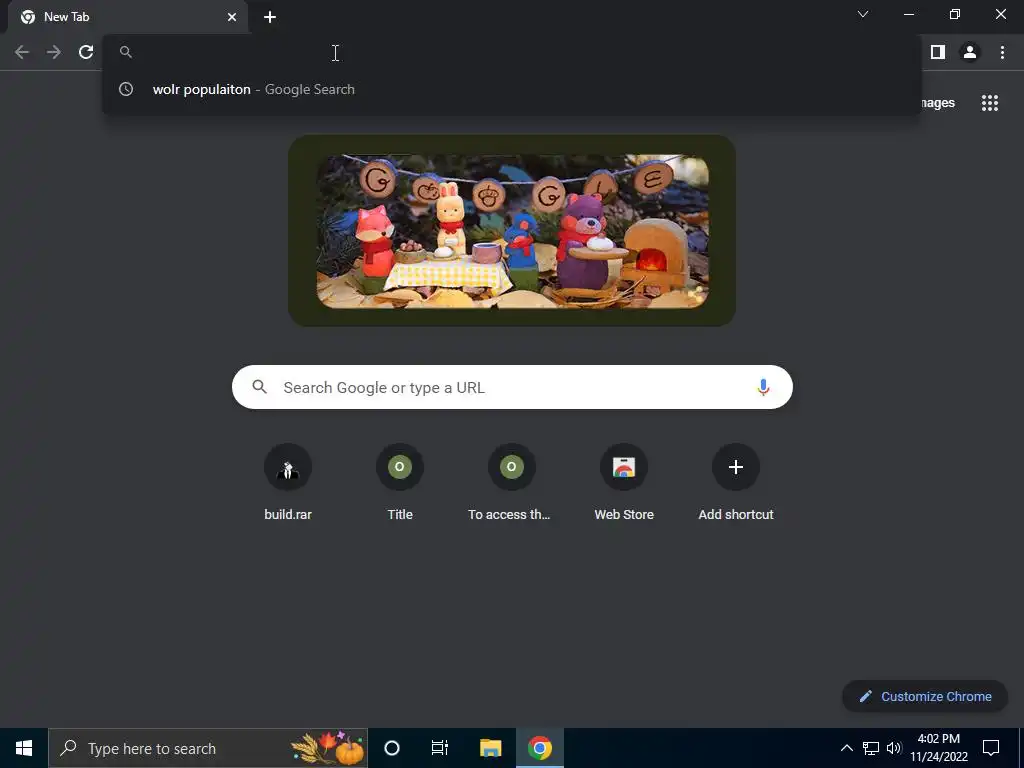Open the notification center icon
Image resolution: width=1024 pixels, height=768 pixels.
click(991, 748)
